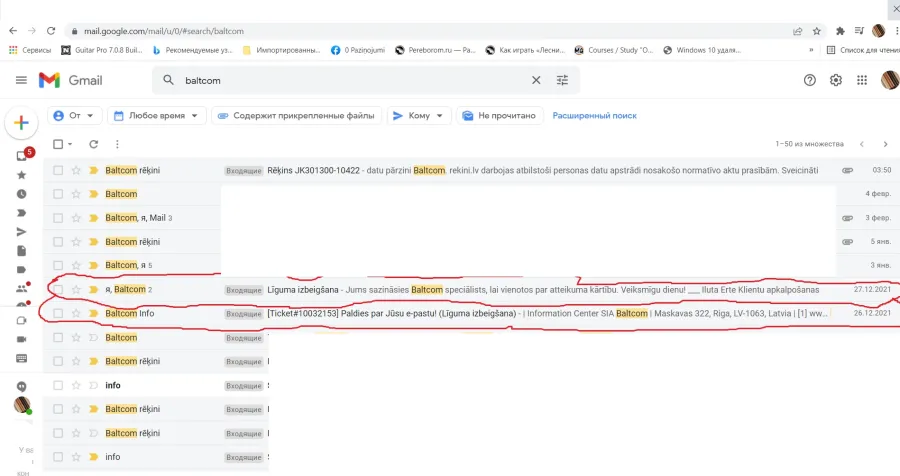Image resolution: width=900 pixels, height=476 pixels.
Task: Toggle importance marker on Baltcom, я 5
Action: [94, 265]
